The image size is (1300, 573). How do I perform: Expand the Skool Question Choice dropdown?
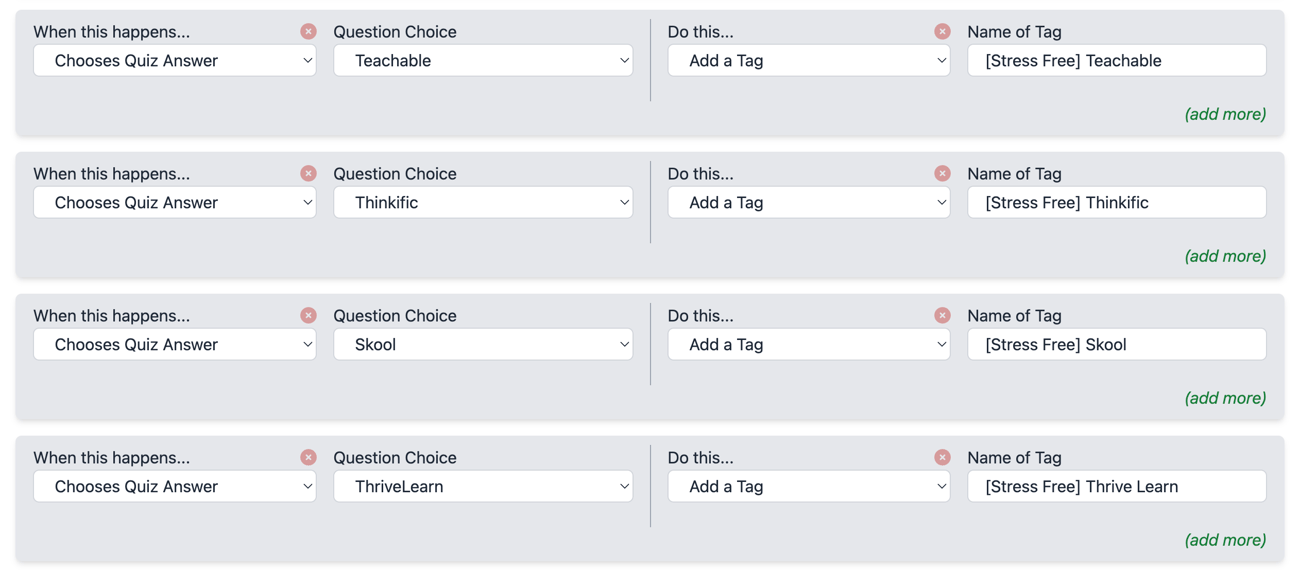click(x=483, y=345)
